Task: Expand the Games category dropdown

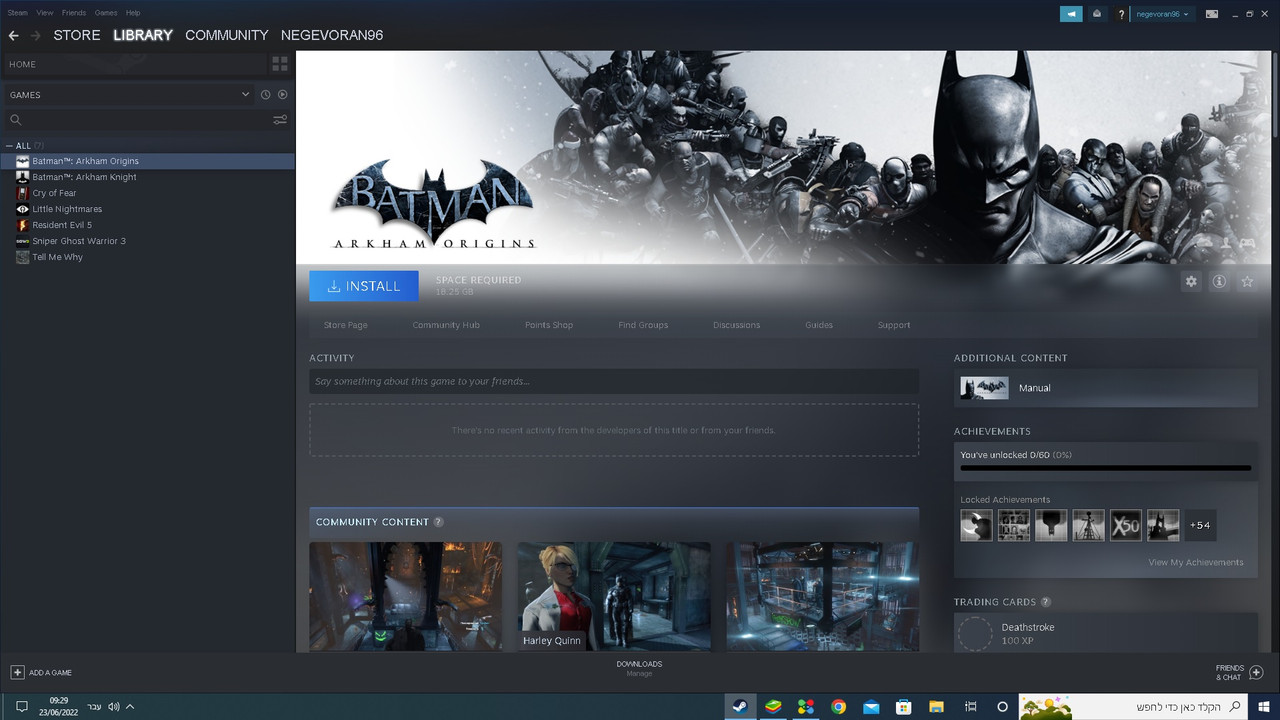Action: [245, 94]
